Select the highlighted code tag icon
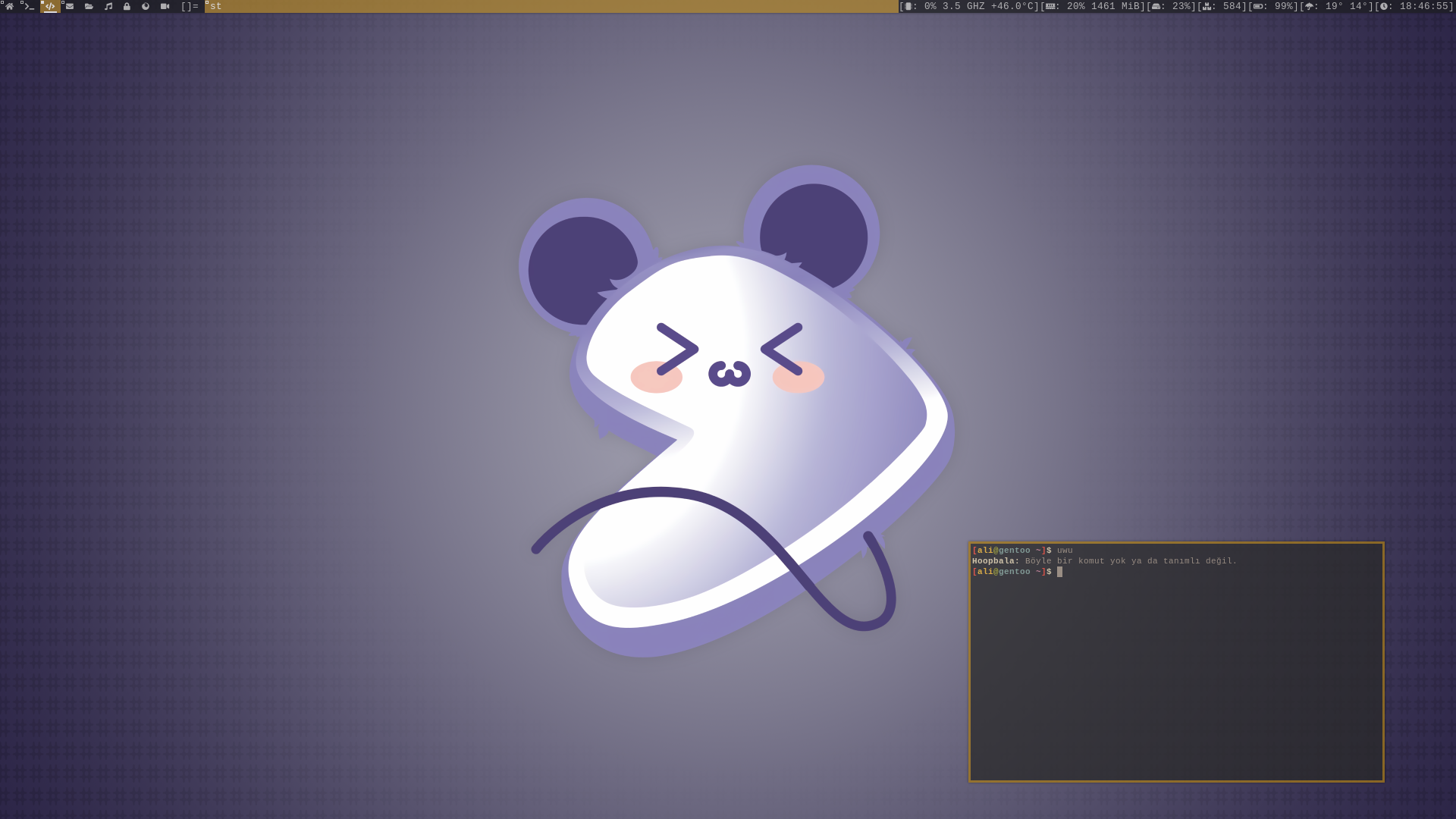 [x=50, y=6]
